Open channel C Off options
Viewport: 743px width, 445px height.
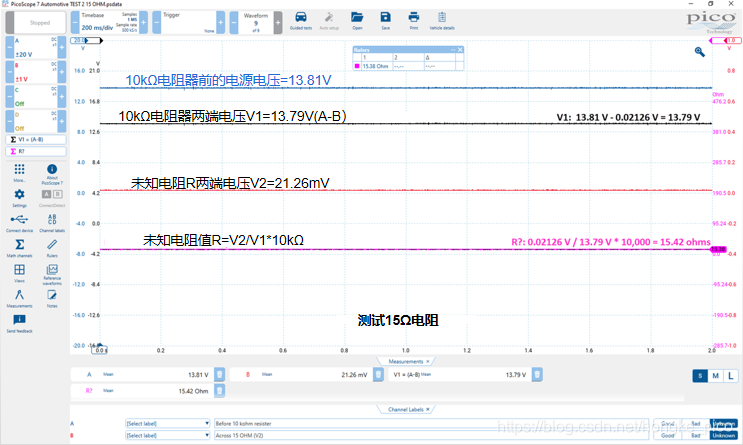pyautogui.click(x=36, y=97)
